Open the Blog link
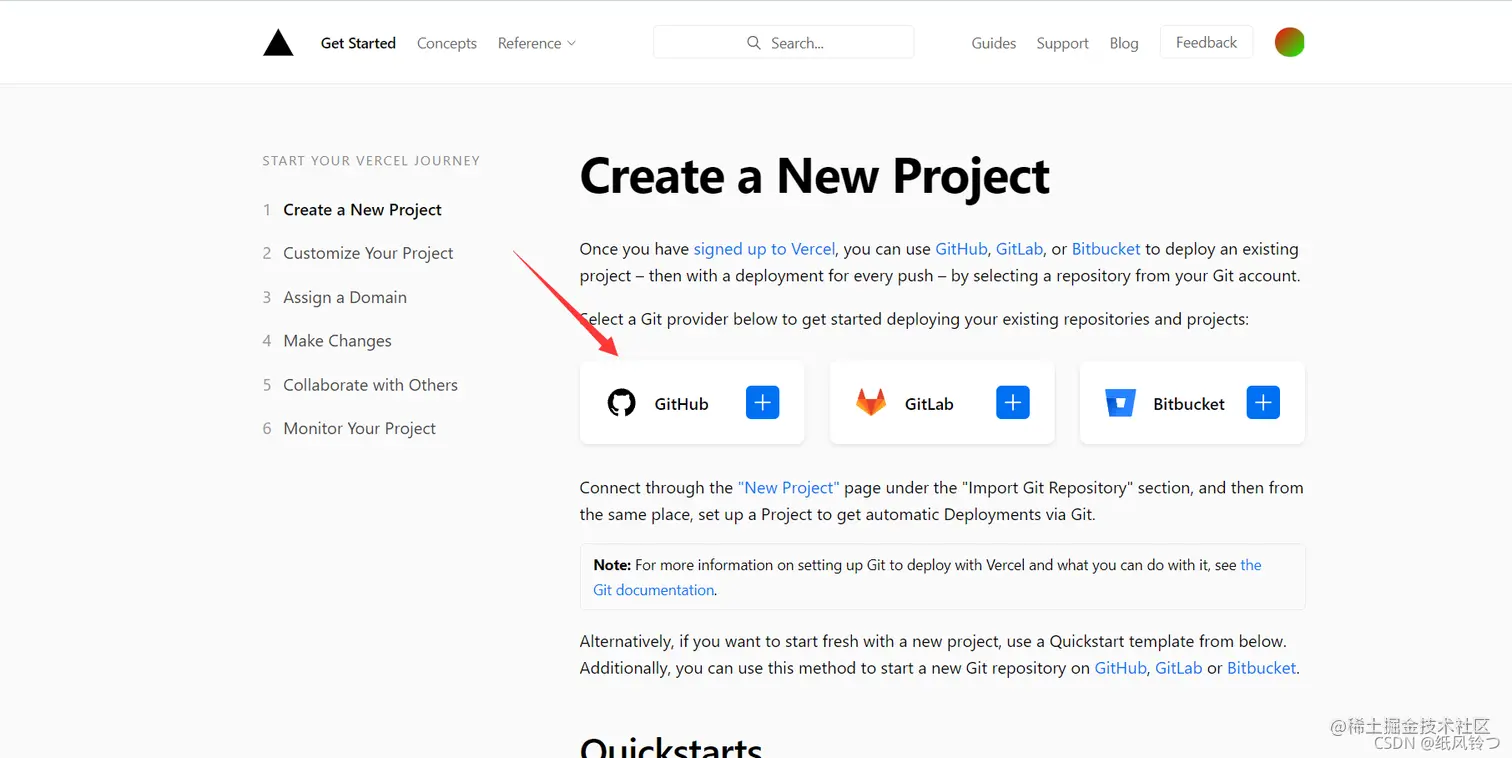 (x=1124, y=43)
